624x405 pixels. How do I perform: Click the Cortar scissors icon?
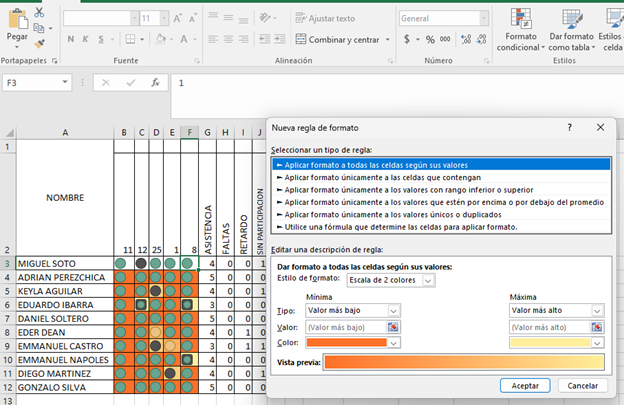[x=38, y=13]
